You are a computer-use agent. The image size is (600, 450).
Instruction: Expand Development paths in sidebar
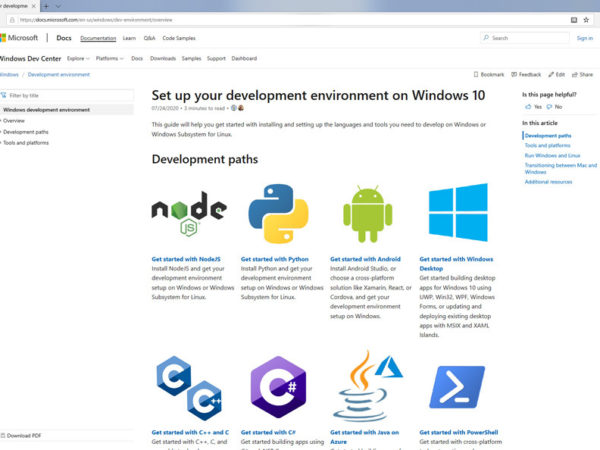[25, 131]
